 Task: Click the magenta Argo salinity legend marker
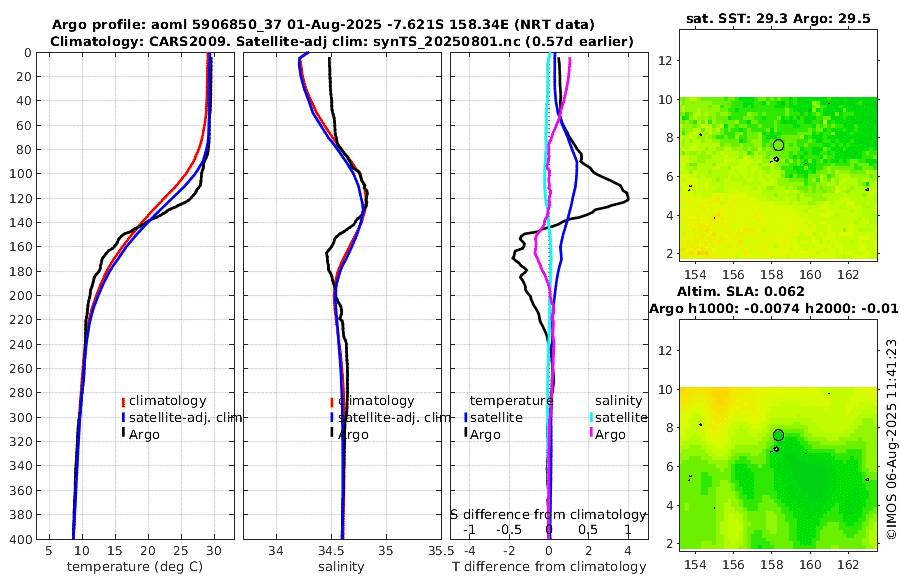591,434
